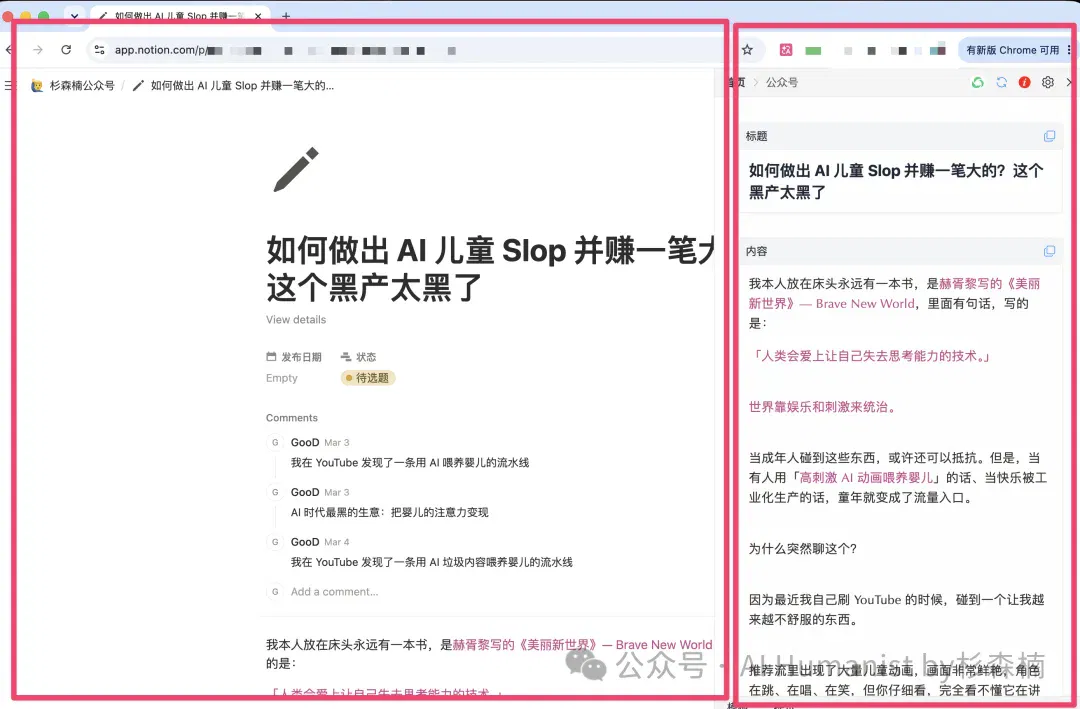
Task: Click the green WeChat sync icon
Action: (x=977, y=82)
